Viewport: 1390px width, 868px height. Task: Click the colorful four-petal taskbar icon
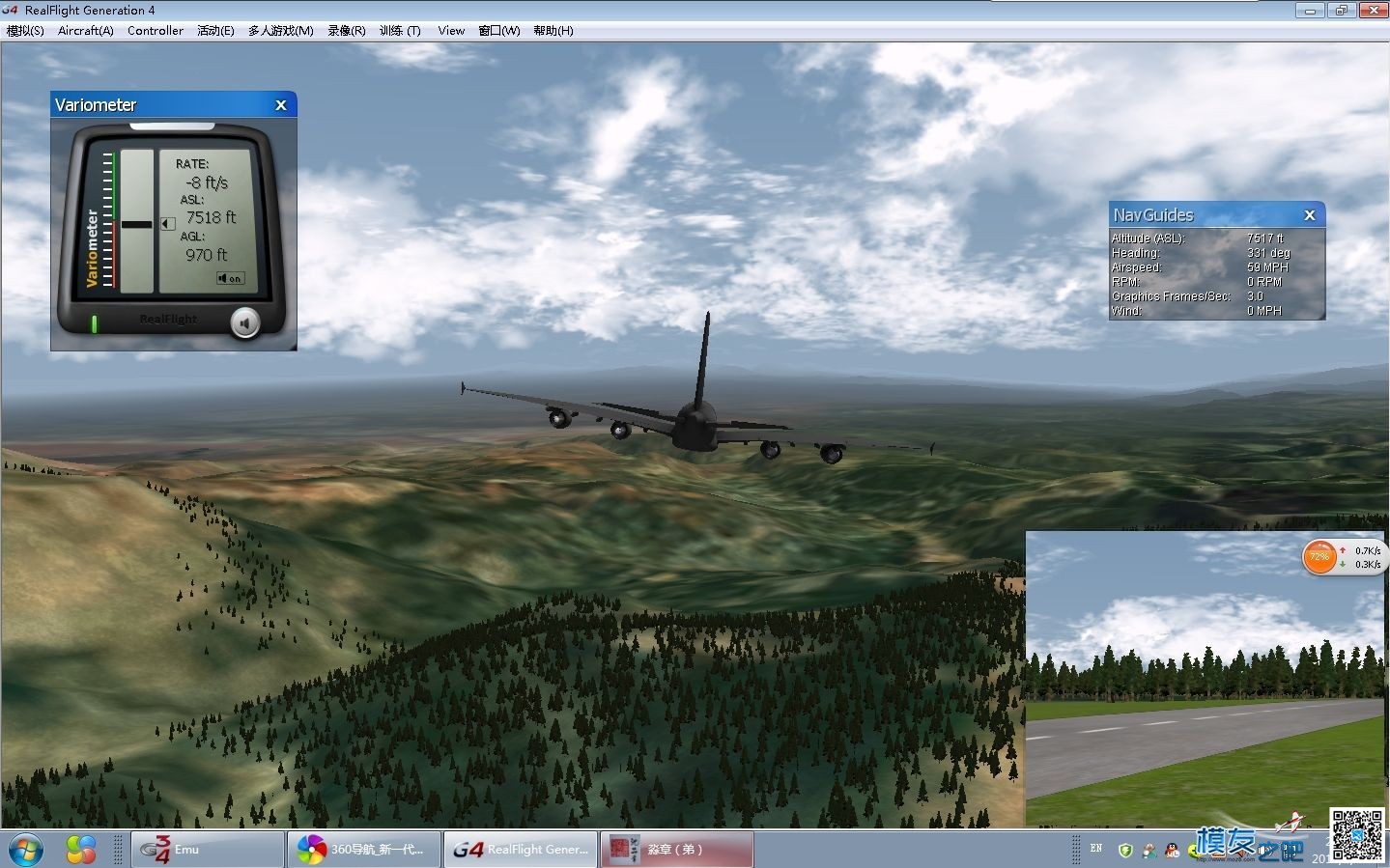[x=81, y=850]
